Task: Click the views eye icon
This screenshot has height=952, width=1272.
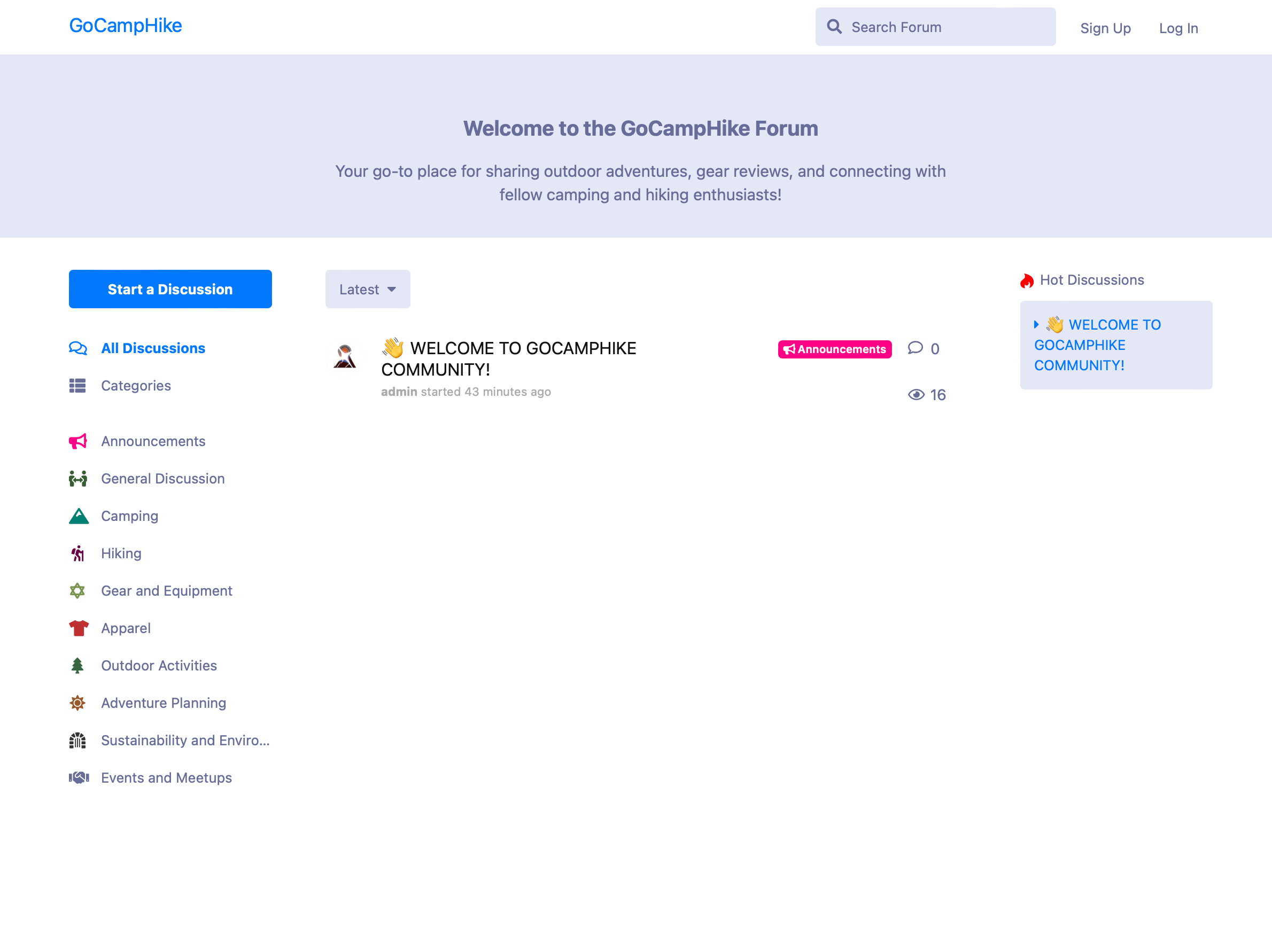Action: pos(916,394)
